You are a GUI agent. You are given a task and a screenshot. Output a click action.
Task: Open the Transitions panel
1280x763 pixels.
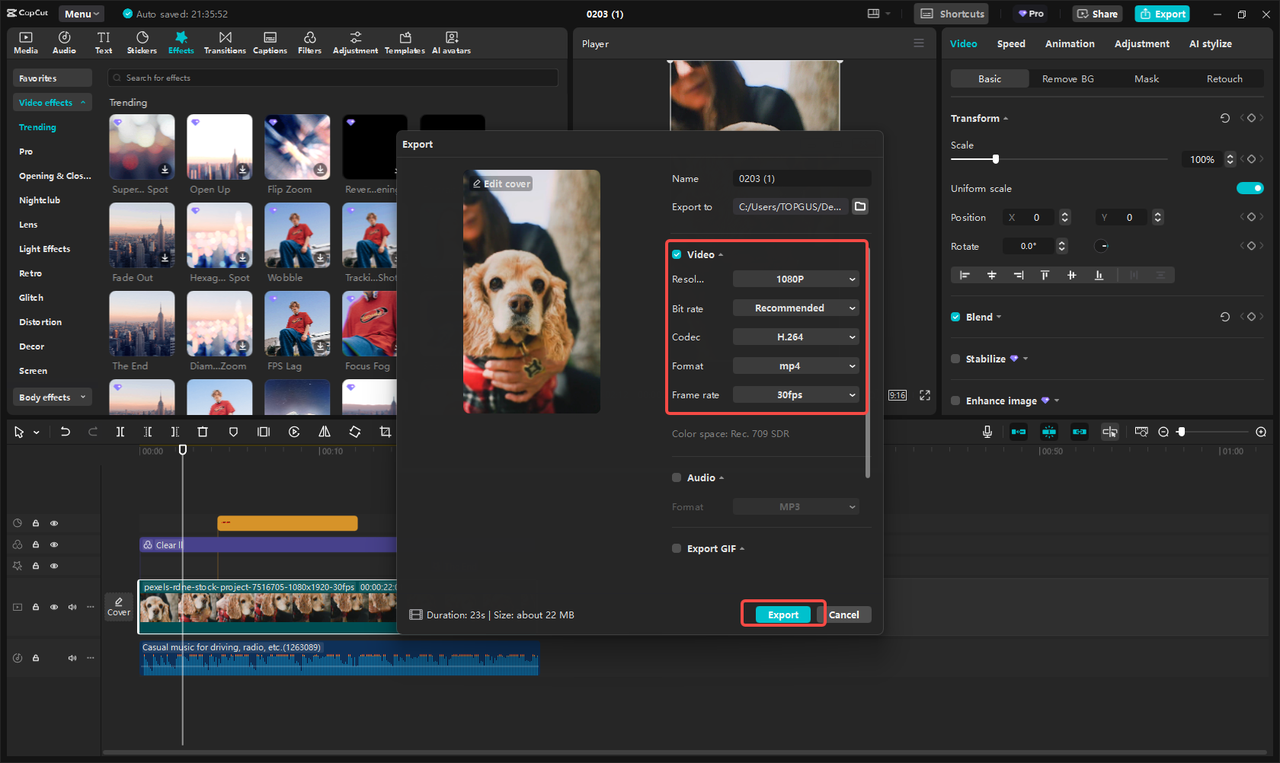coord(225,42)
